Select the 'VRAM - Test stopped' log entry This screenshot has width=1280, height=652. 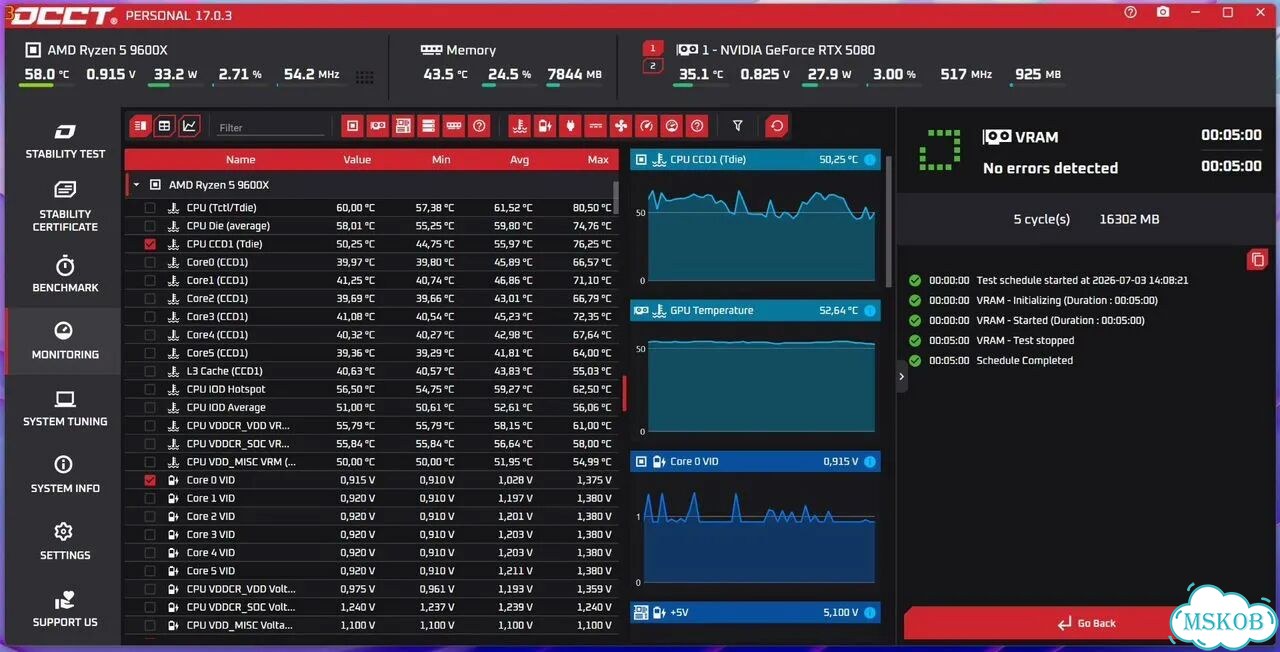coord(1025,341)
